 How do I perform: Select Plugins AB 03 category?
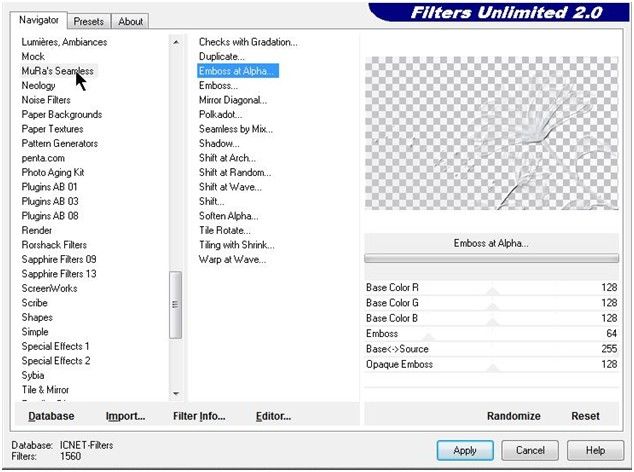[x=50, y=201]
